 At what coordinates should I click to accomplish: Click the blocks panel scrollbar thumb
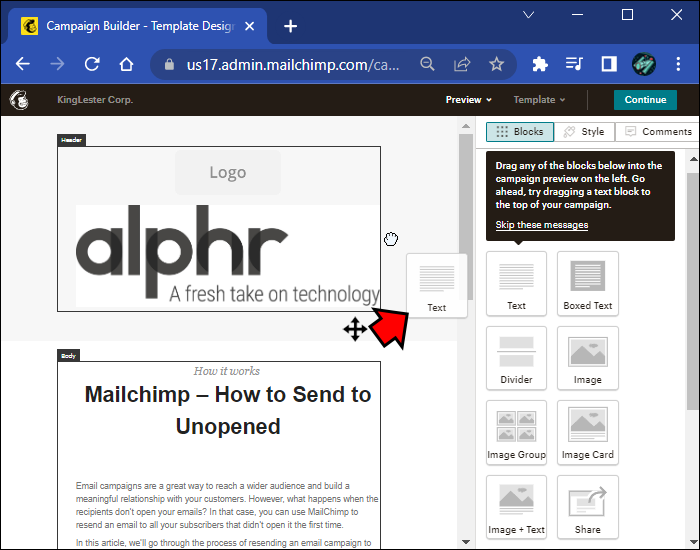coord(693,290)
